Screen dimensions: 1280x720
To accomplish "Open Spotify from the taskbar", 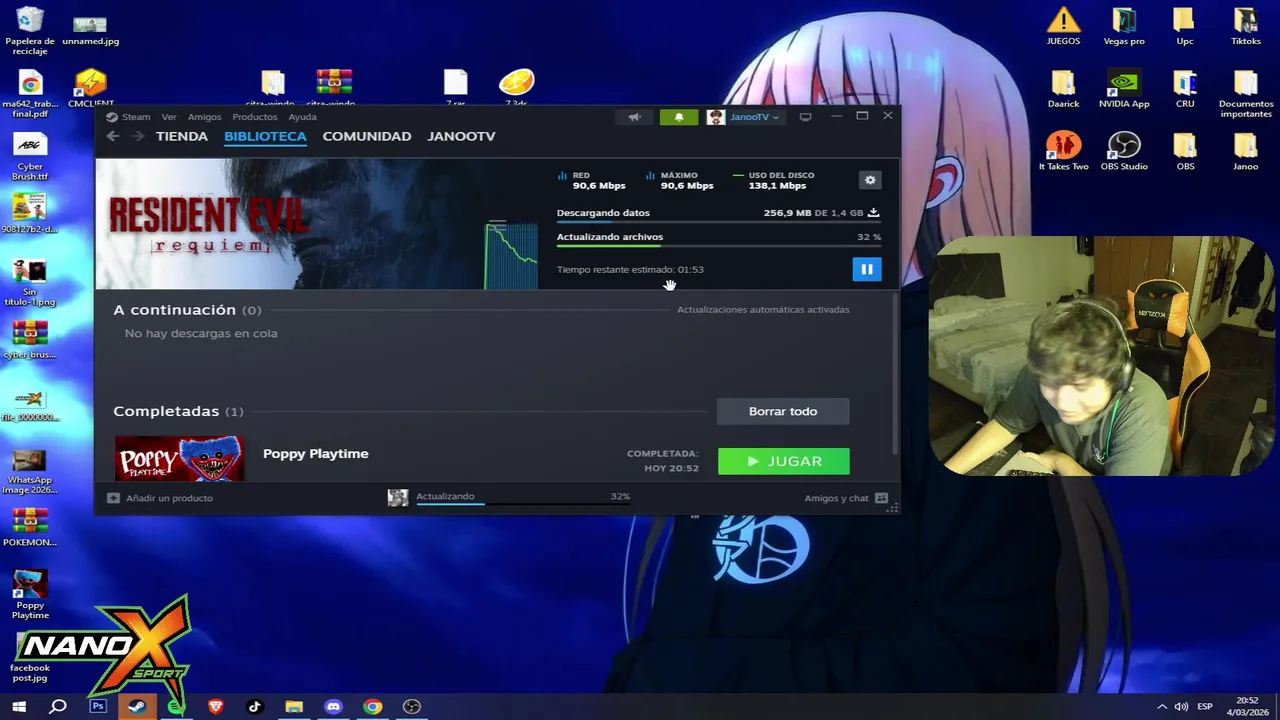I will (176, 707).
